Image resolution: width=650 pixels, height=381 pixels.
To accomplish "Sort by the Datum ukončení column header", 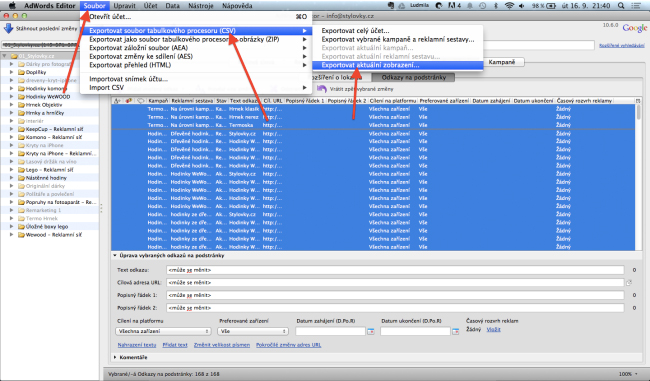I will [x=533, y=101].
